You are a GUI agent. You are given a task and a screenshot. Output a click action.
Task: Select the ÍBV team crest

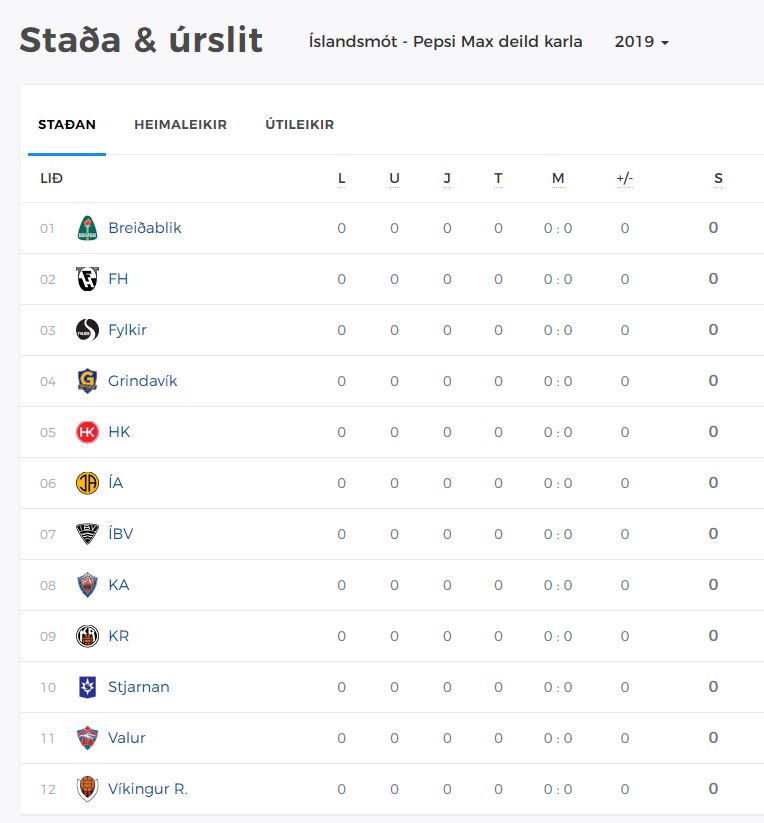click(x=87, y=534)
